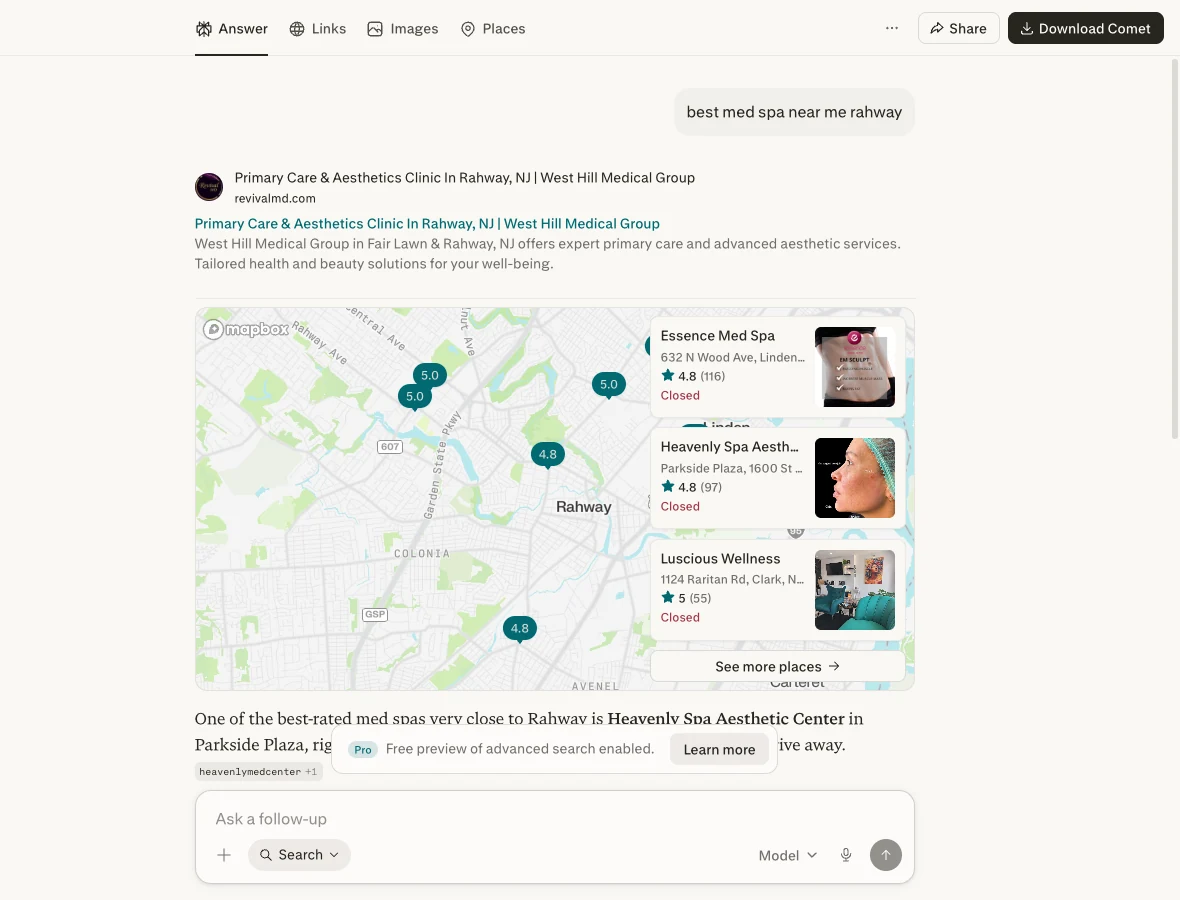Click the Ask a follow-up input field

tap(554, 819)
